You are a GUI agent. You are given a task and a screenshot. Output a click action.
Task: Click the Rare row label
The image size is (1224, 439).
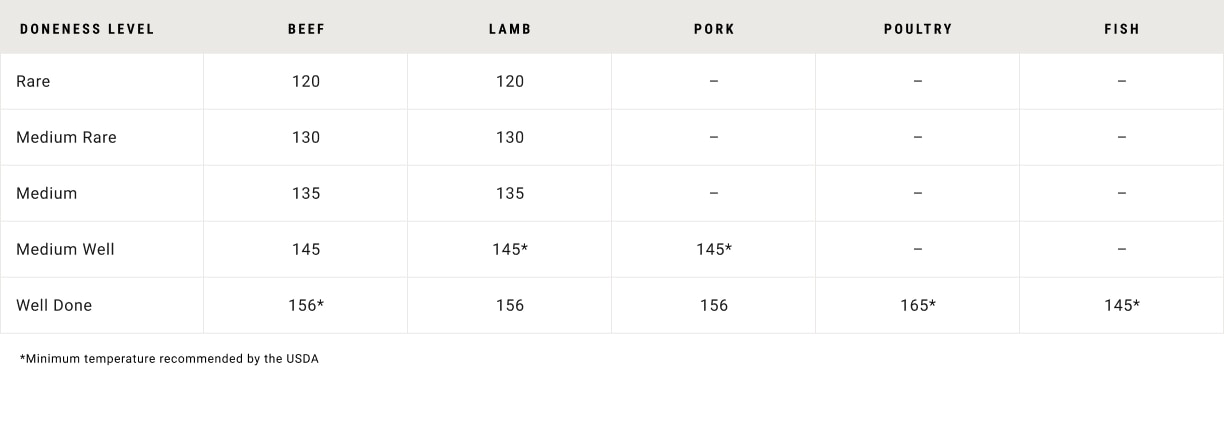pos(33,81)
